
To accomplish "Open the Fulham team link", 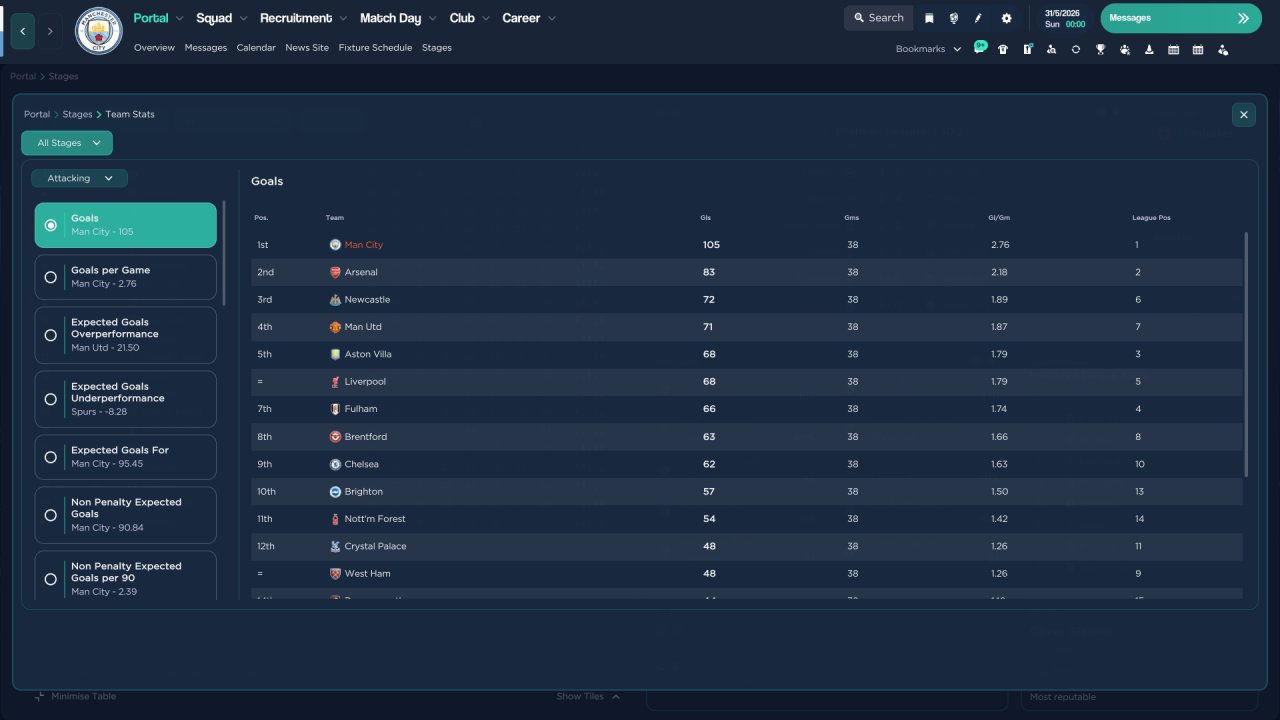I will point(361,409).
